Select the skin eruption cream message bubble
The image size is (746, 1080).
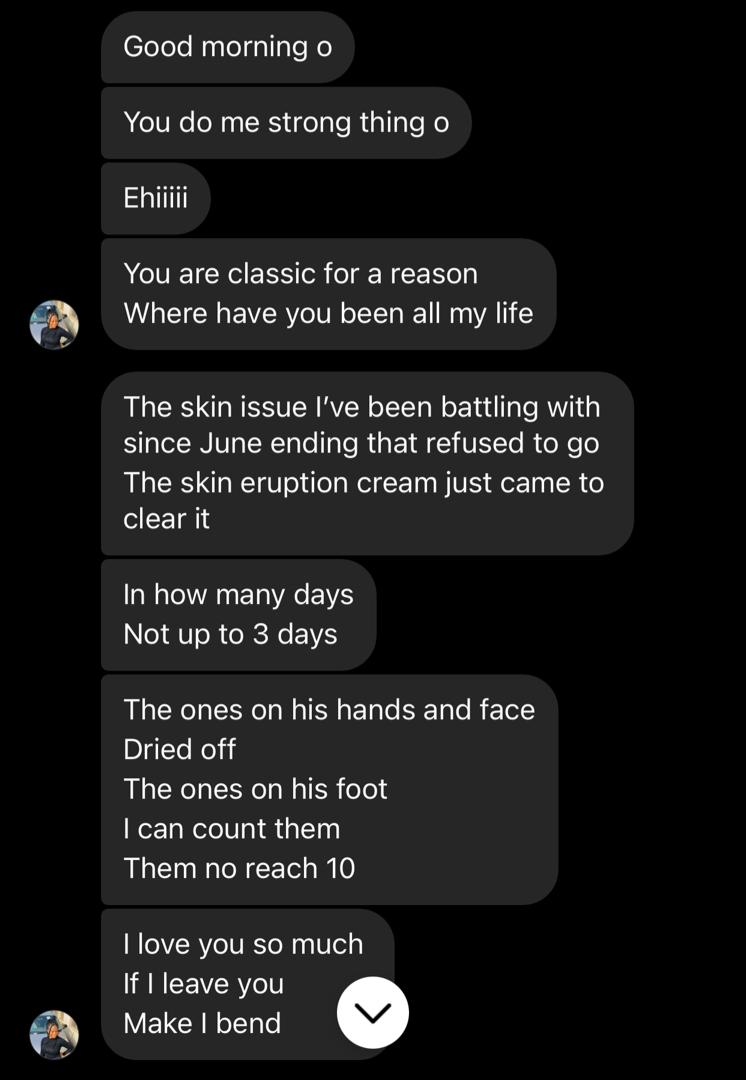click(367, 464)
